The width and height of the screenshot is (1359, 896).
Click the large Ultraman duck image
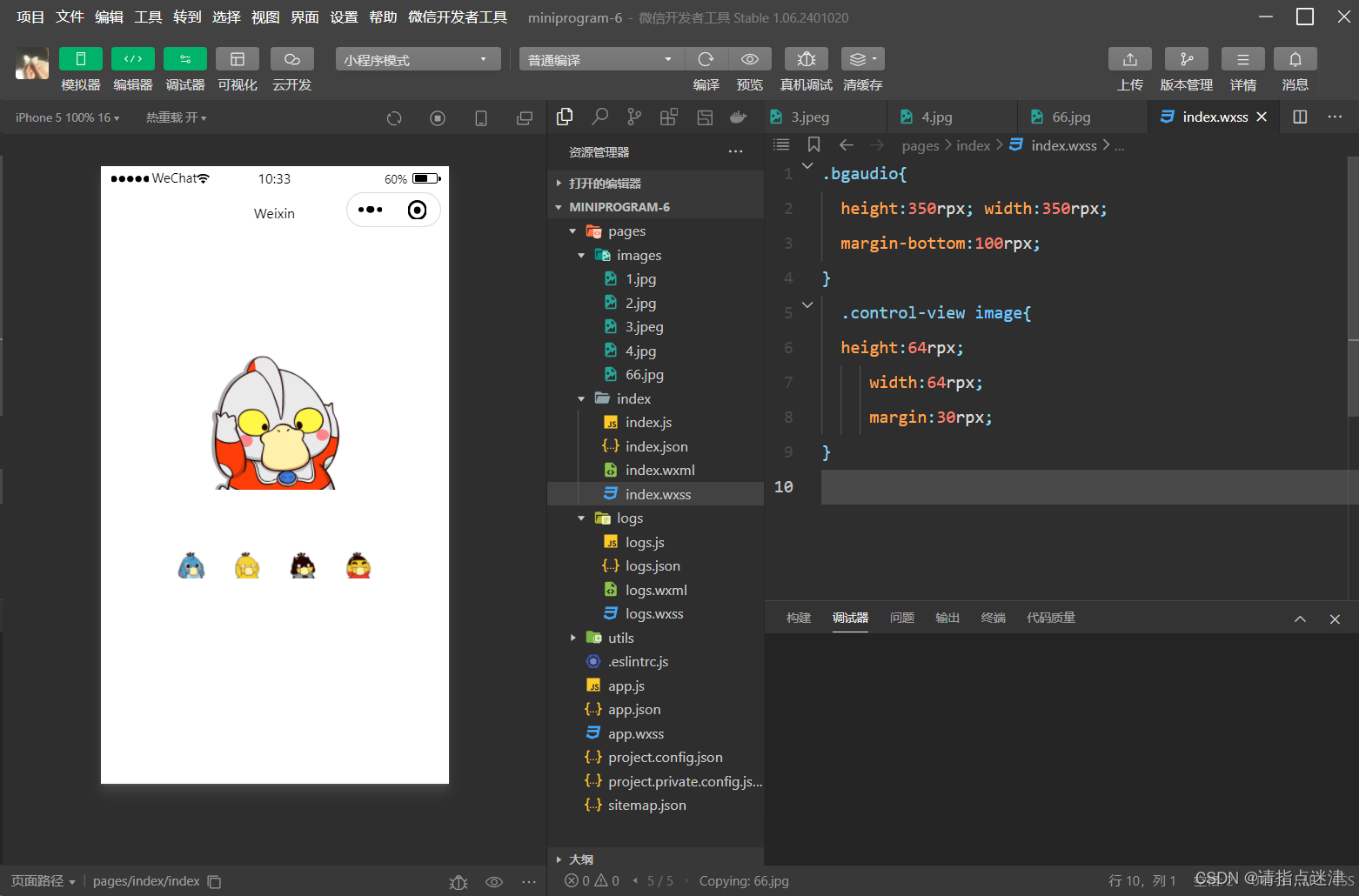[275, 423]
